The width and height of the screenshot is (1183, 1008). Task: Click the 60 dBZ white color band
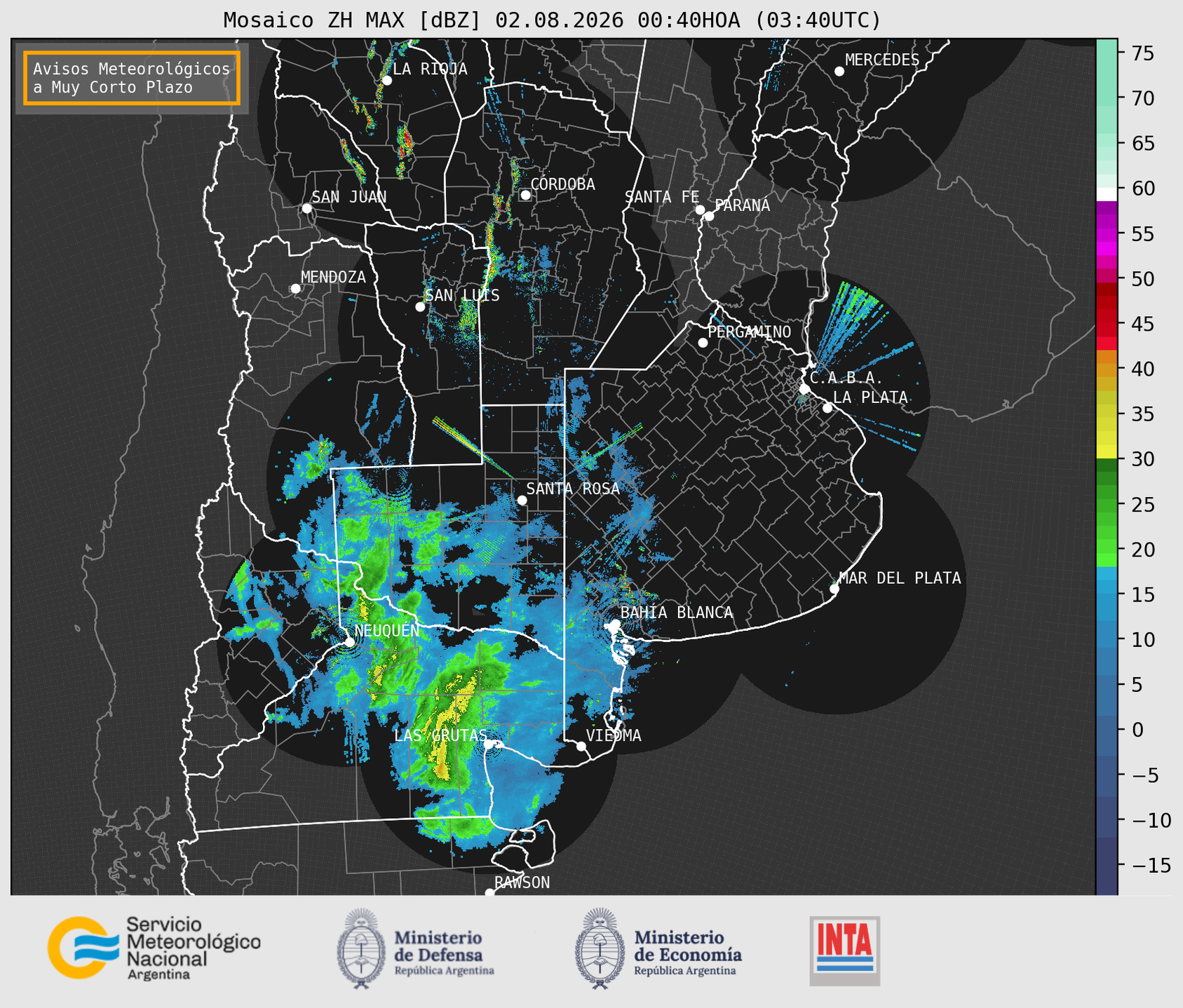[x=1107, y=193]
